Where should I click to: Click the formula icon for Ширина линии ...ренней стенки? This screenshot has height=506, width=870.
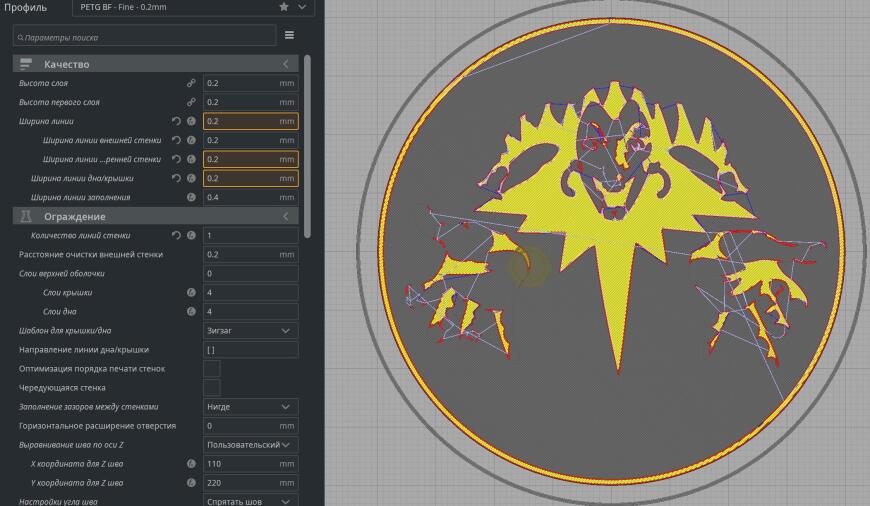(x=191, y=159)
